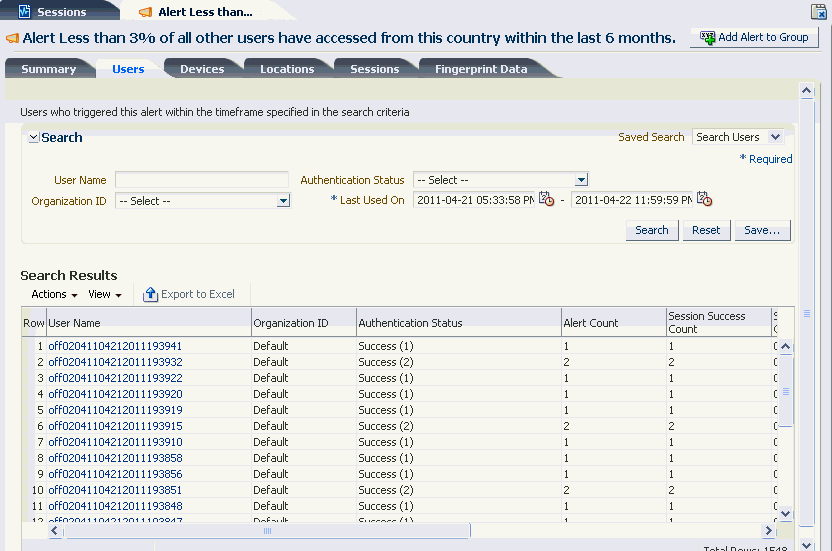832x551 pixels.
Task: Open the Locations tab
Action: pos(287,69)
